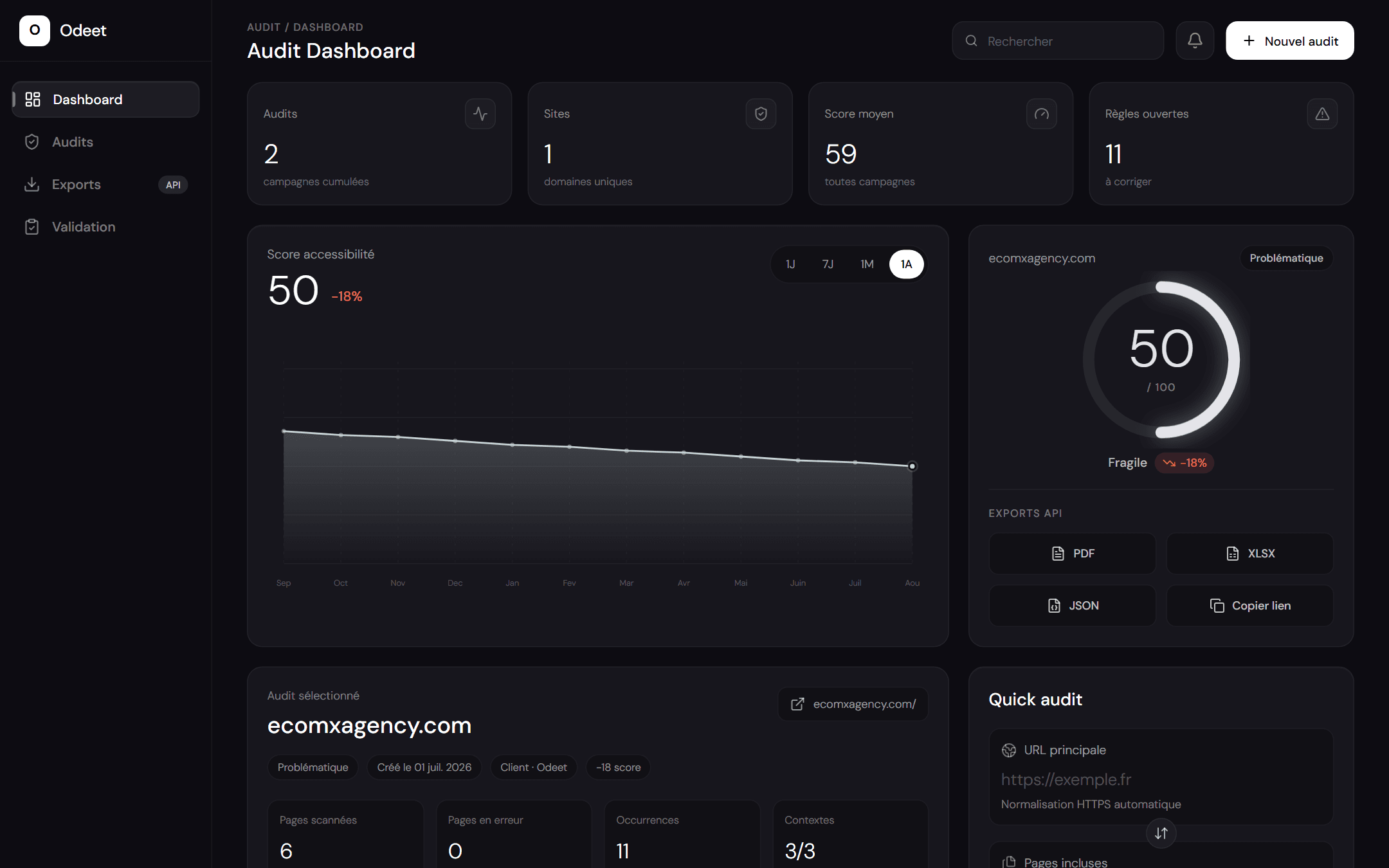Image resolution: width=1389 pixels, height=868 pixels.
Task: Click the Dashboard grid icon
Action: (33, 100)
